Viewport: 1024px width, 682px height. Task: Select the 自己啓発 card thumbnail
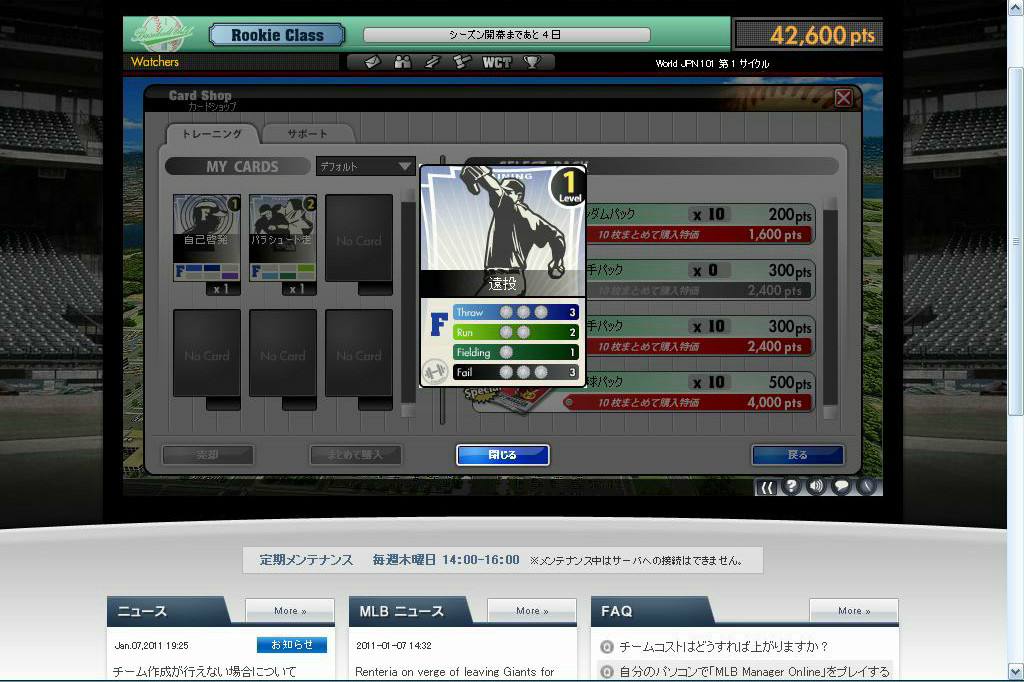[x=207, y=238]
